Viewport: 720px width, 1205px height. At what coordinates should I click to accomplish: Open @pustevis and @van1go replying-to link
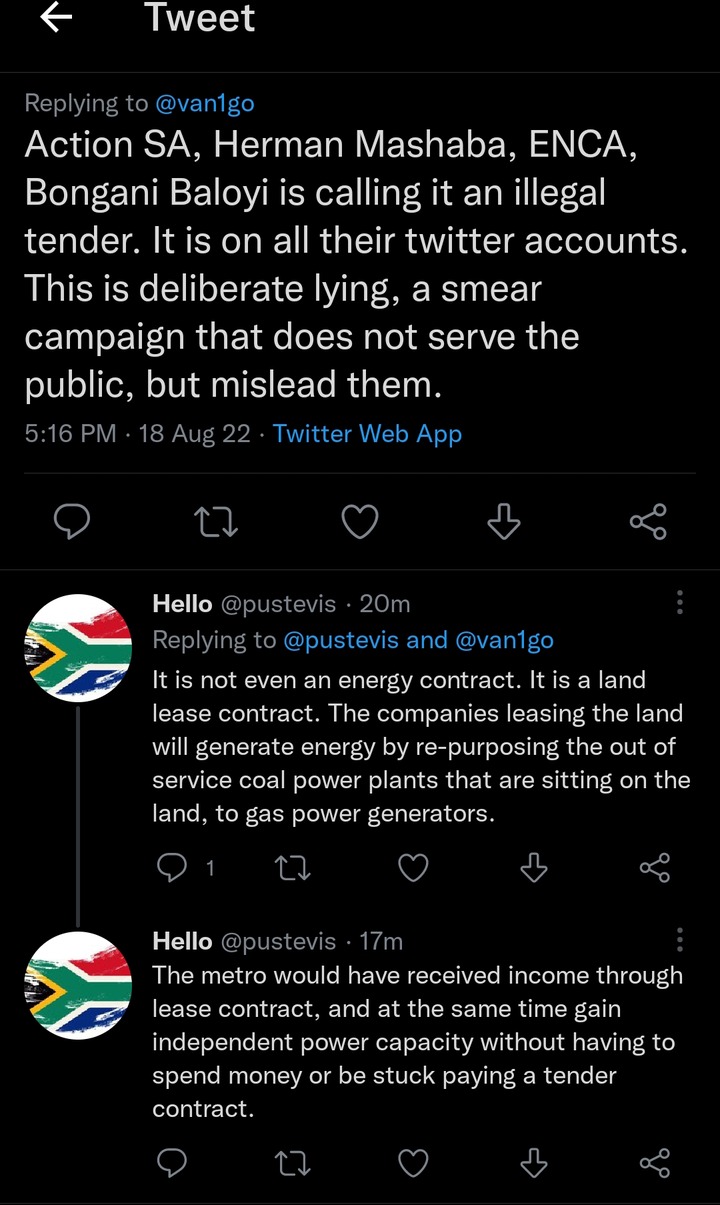click(x=418, y=640)
